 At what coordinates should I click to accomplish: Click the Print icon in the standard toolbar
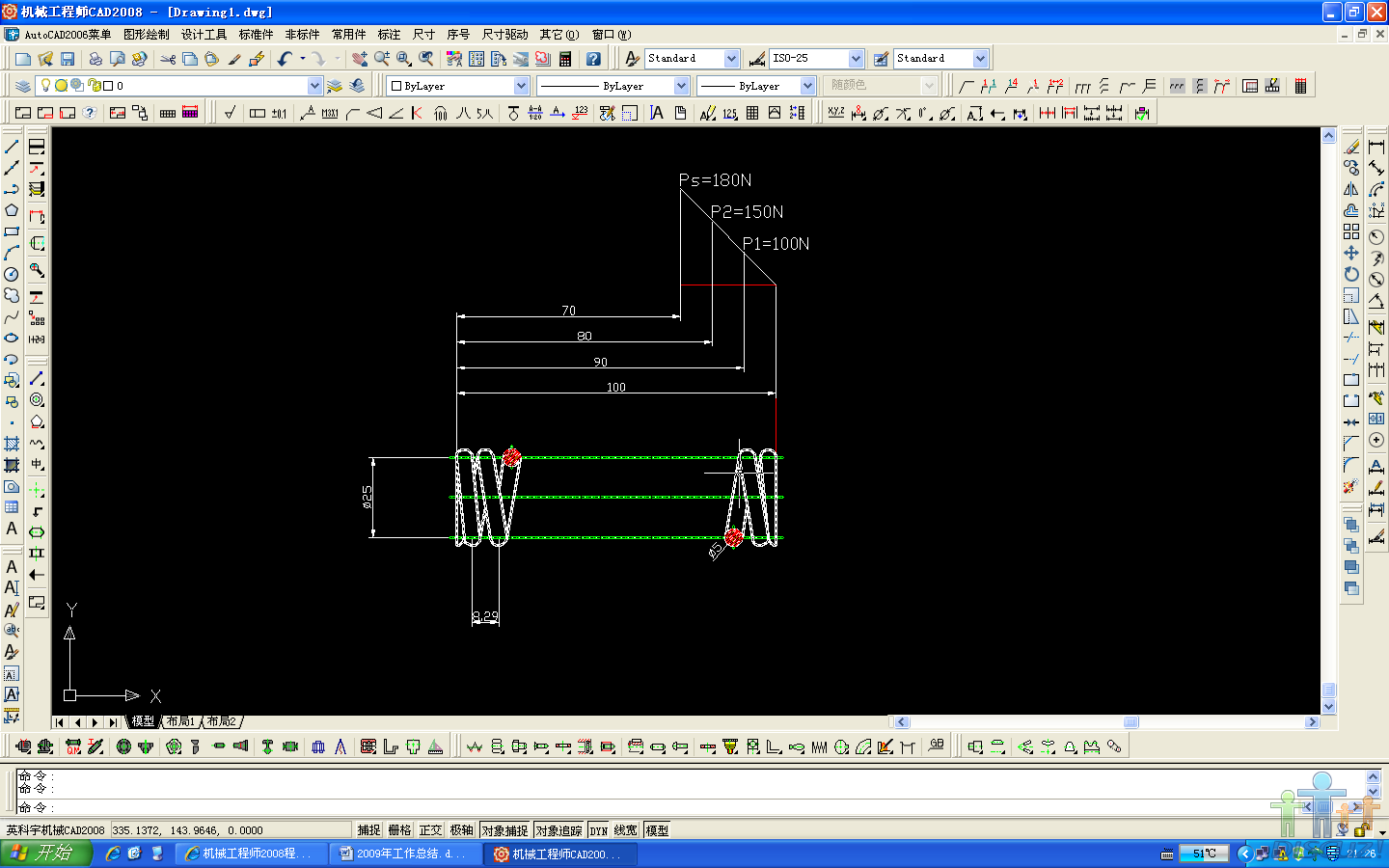(95, 59)
